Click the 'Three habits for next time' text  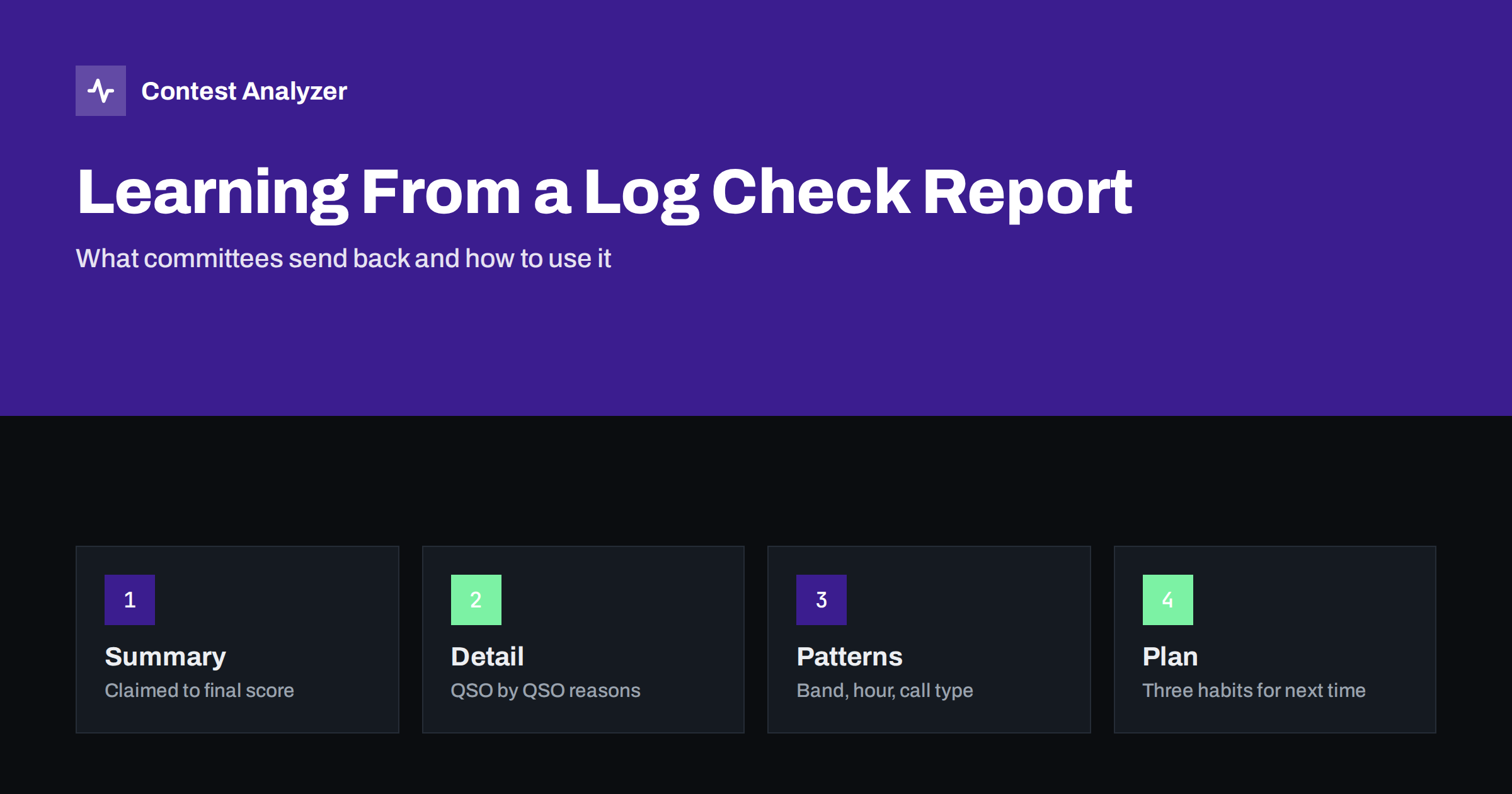coord(1254,690)
